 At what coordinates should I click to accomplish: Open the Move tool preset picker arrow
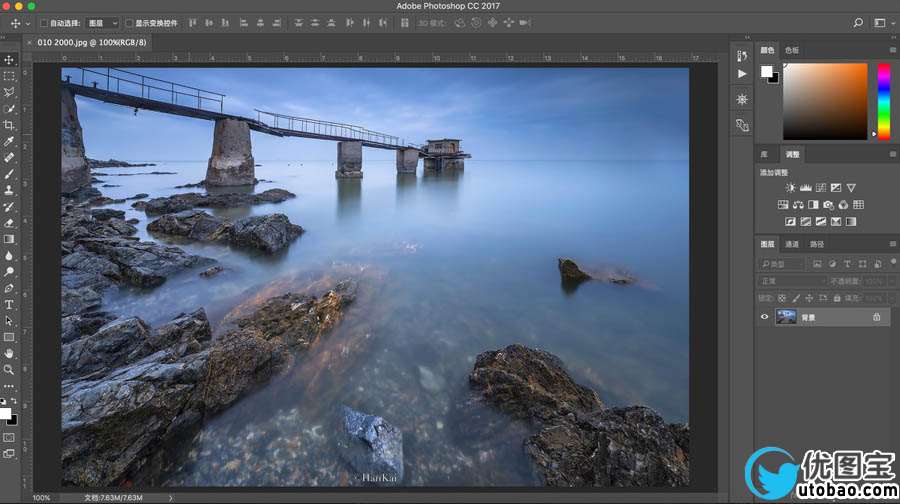[28, 24]
